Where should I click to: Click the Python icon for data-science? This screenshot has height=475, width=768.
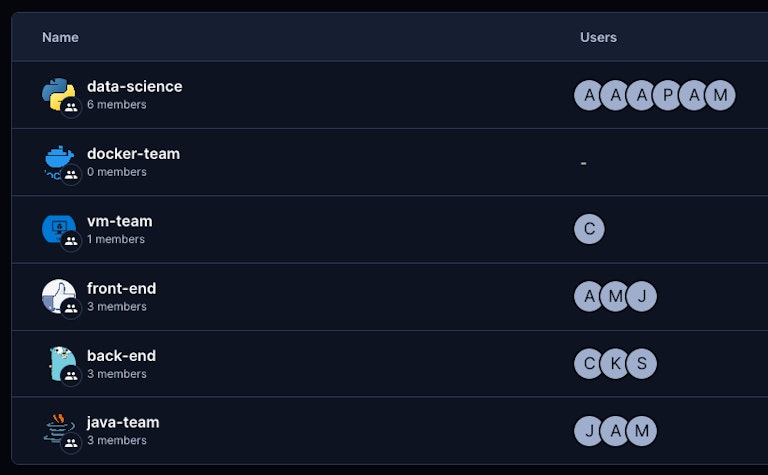pos(57,93)
